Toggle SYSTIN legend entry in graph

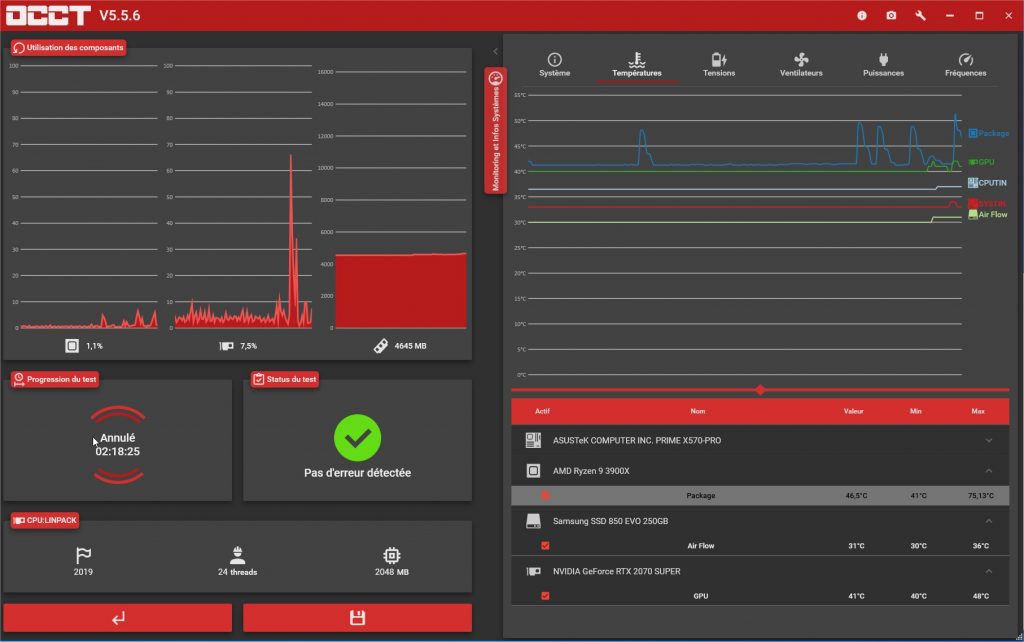(x=987, y=204)
